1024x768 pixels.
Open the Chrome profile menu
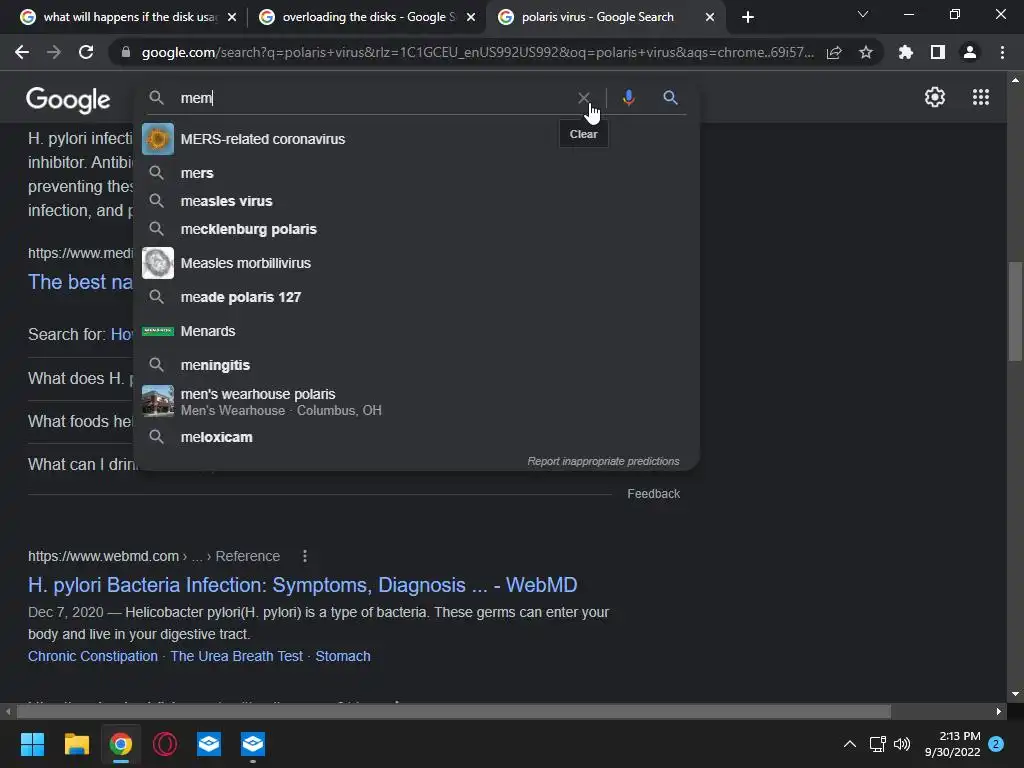tap(970, 52)
